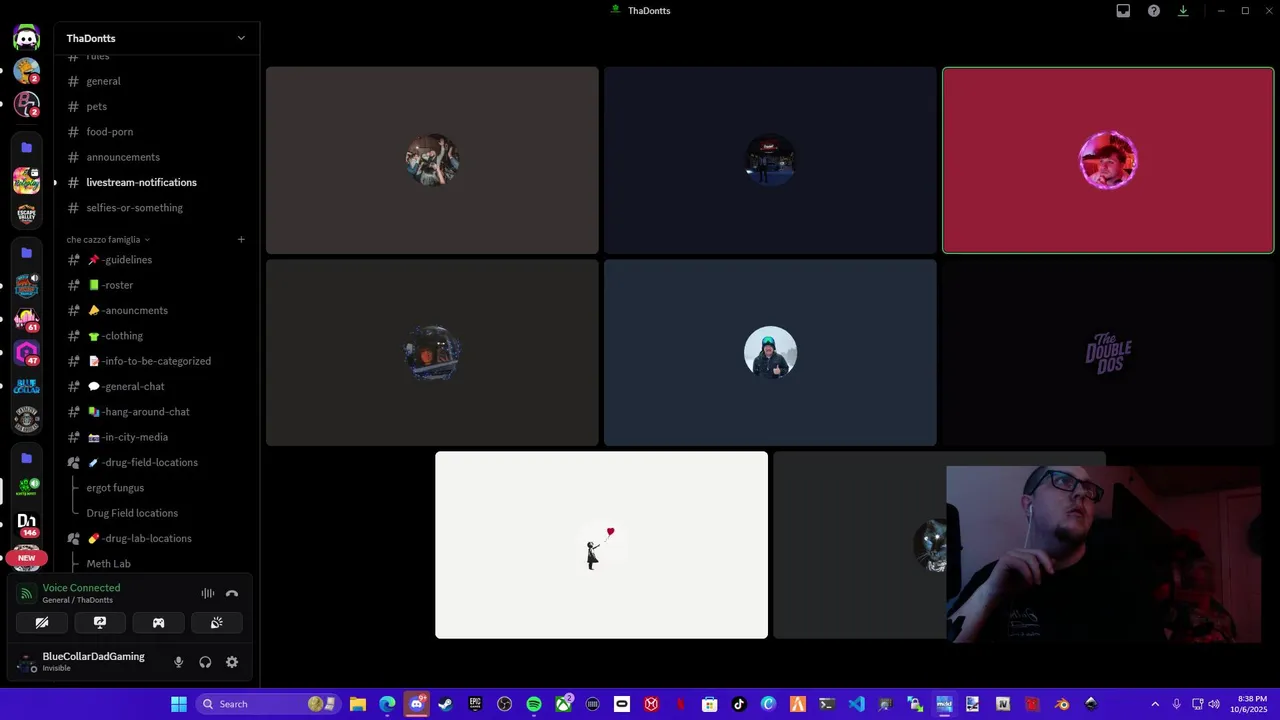Open the soundboard button
The height and width of the screenshot is (720, 1280).
click(x=216, y=623)
